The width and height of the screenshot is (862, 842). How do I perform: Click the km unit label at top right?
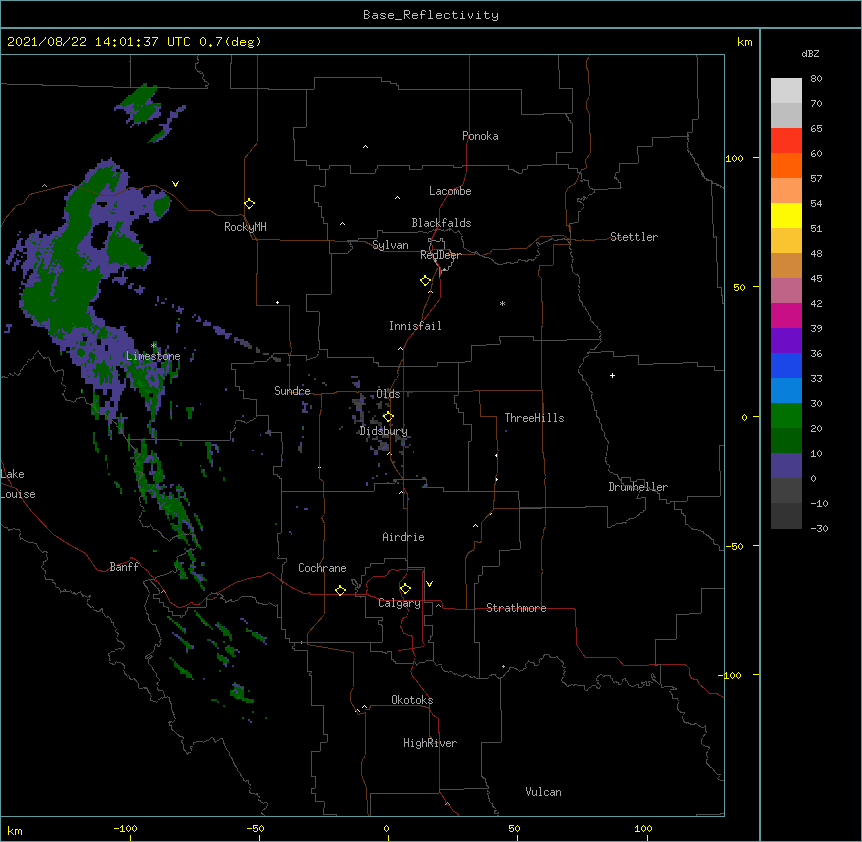pyautogui.click(x=745, y=42)
